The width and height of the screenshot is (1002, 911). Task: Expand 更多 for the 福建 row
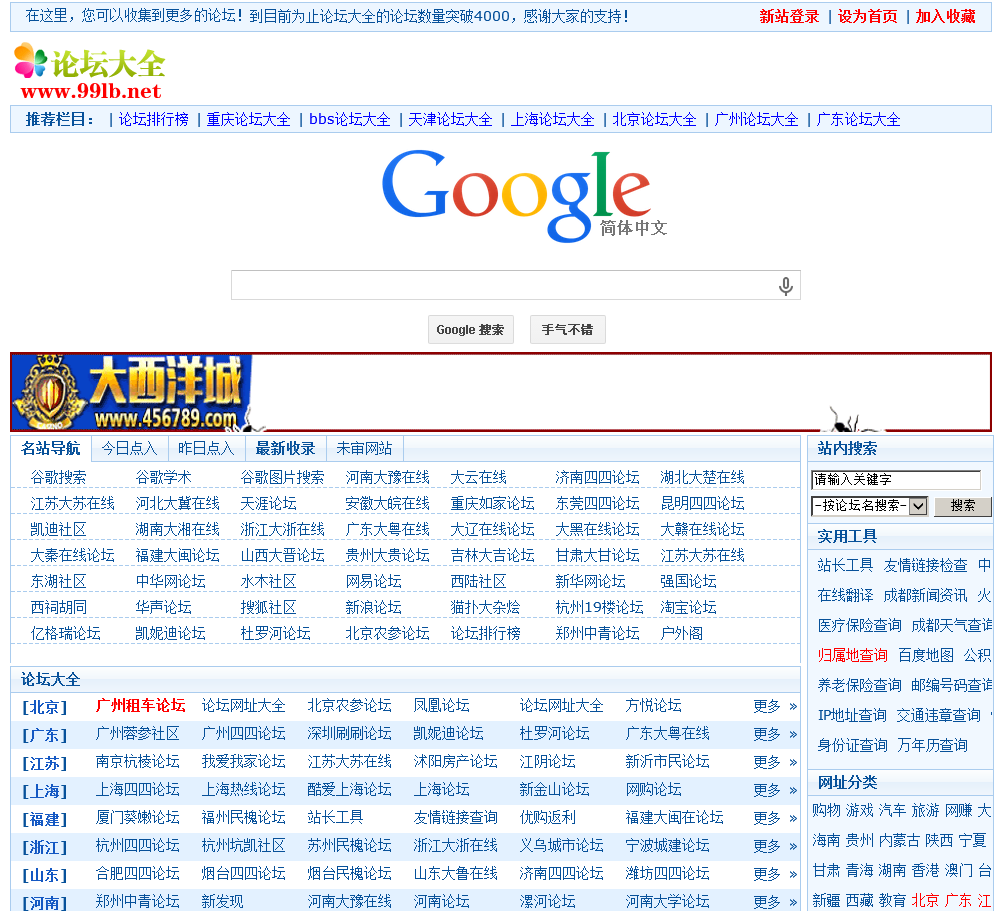[775, 819]
